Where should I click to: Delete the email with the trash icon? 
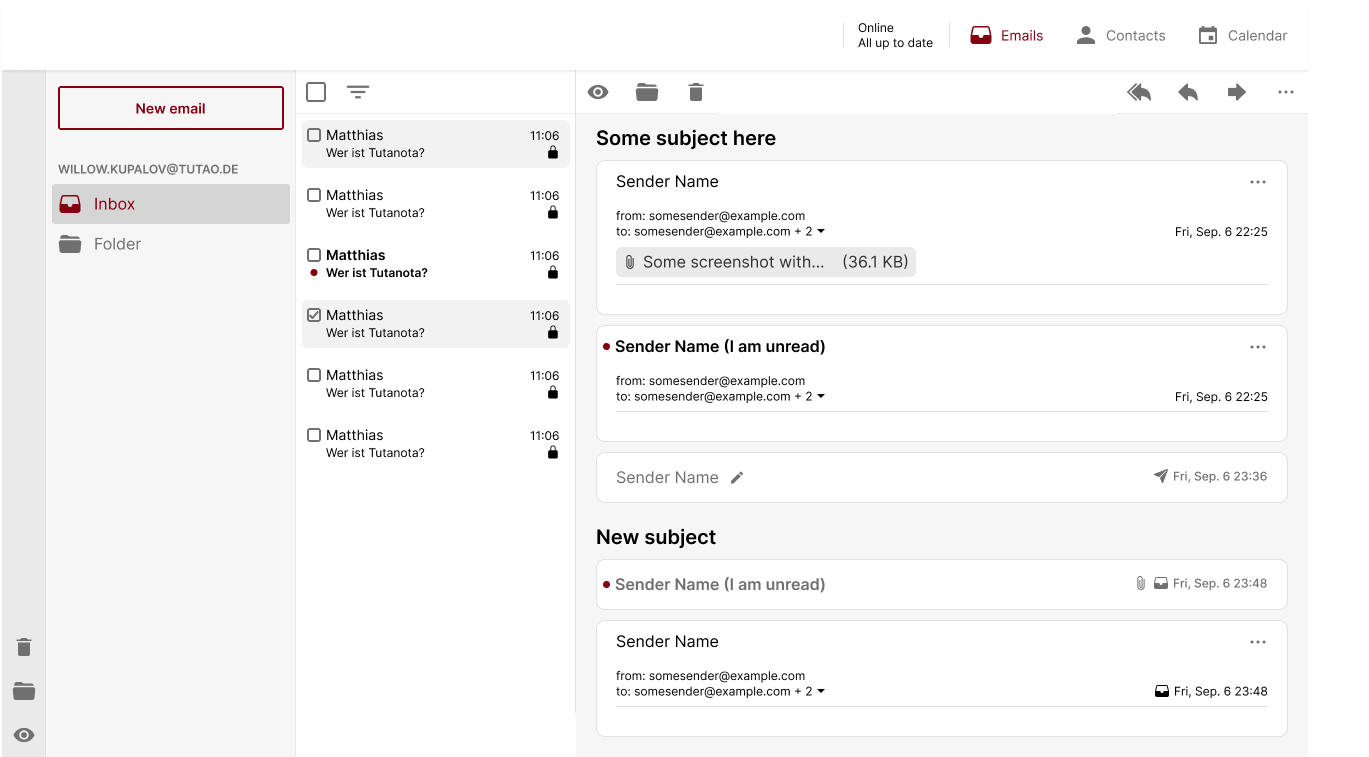point(695,91)
